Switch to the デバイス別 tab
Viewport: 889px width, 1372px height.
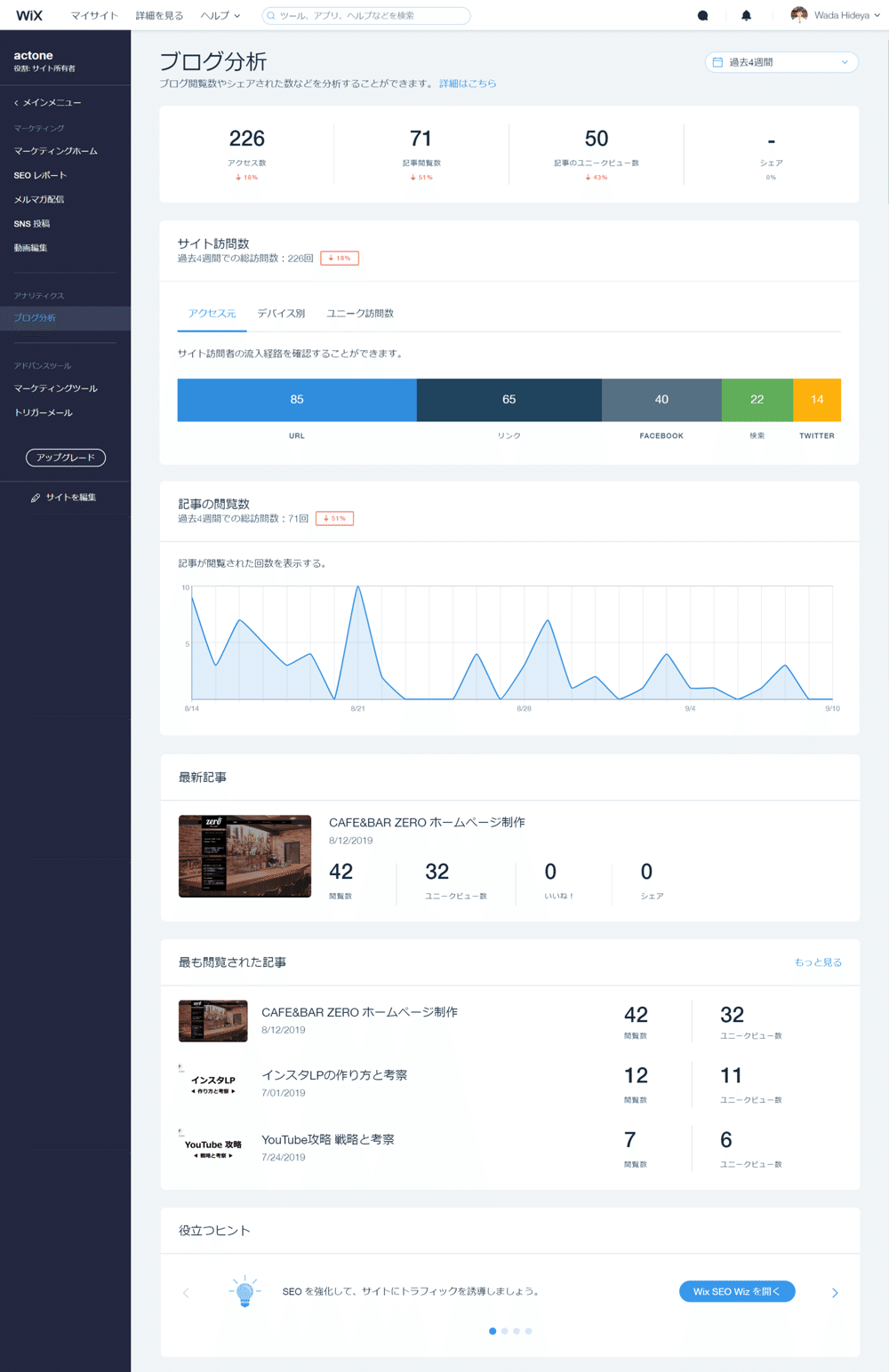[281, 314]
